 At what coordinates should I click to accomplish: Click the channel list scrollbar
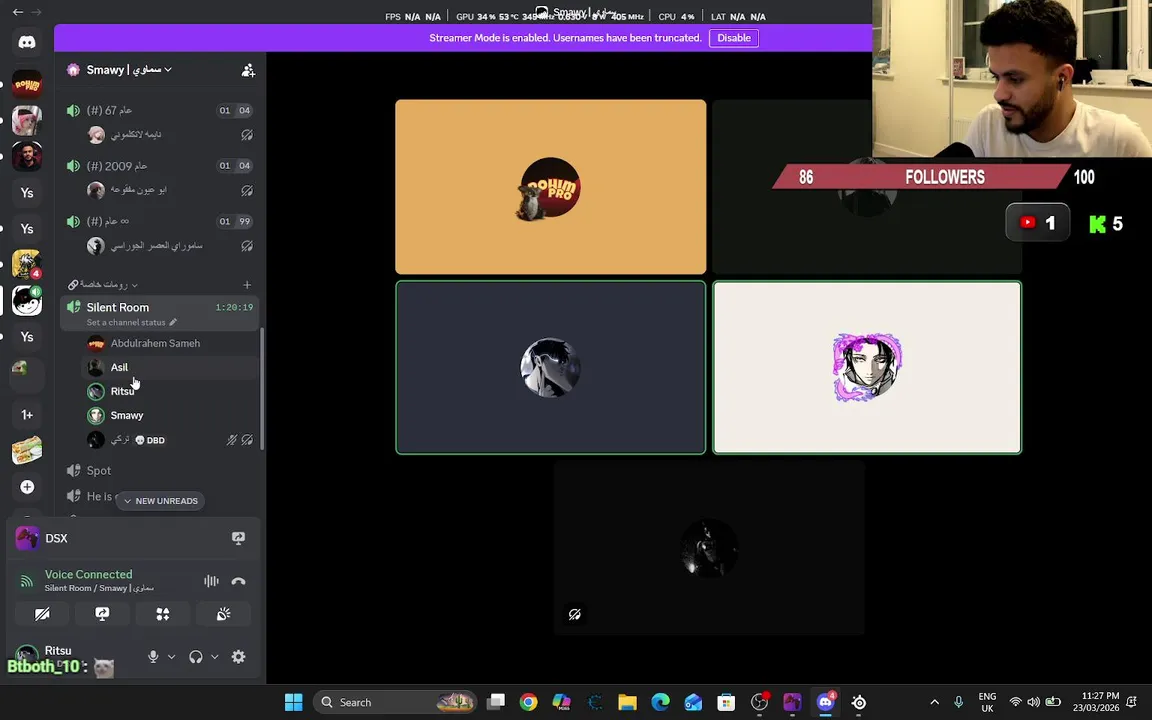point(262,388)
